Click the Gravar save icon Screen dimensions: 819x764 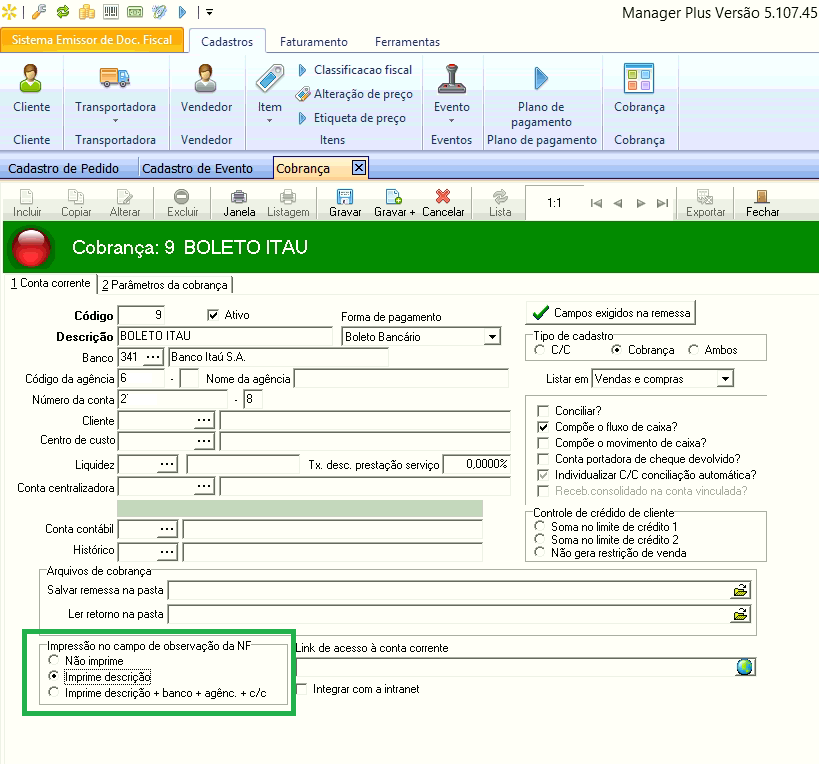pos(344,198)
